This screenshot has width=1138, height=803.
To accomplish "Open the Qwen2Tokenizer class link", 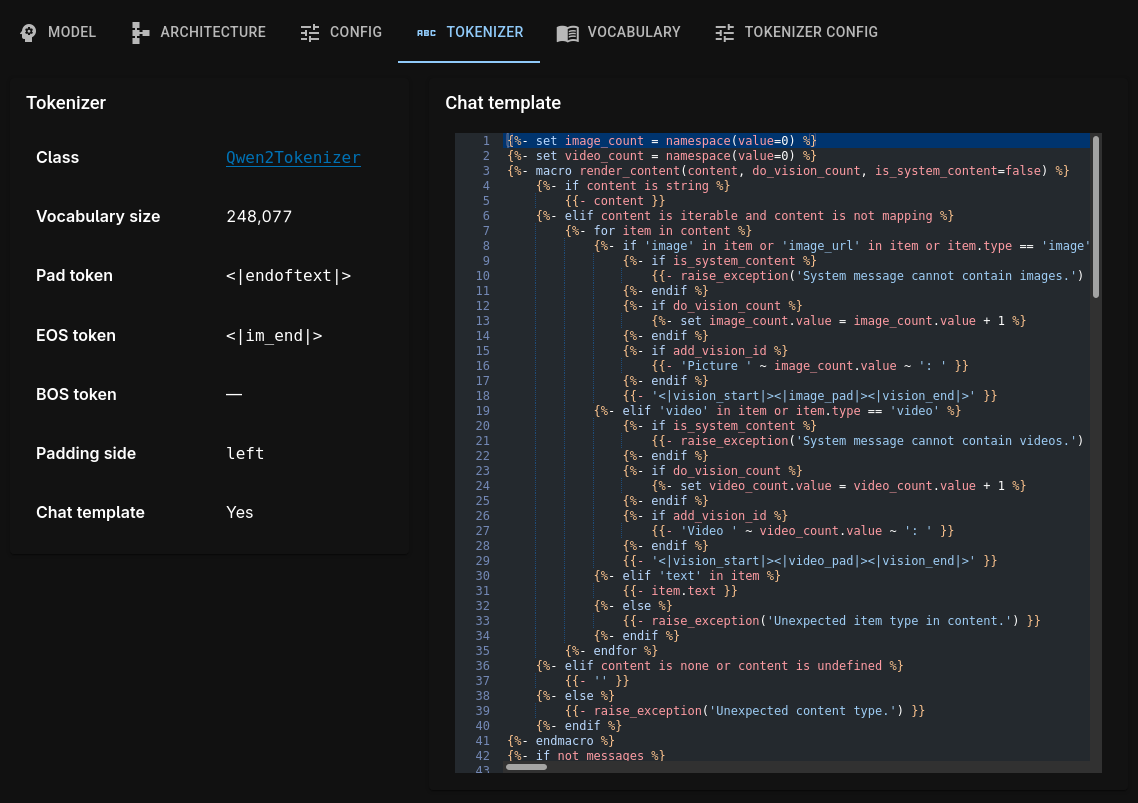I will pos(293,158).
